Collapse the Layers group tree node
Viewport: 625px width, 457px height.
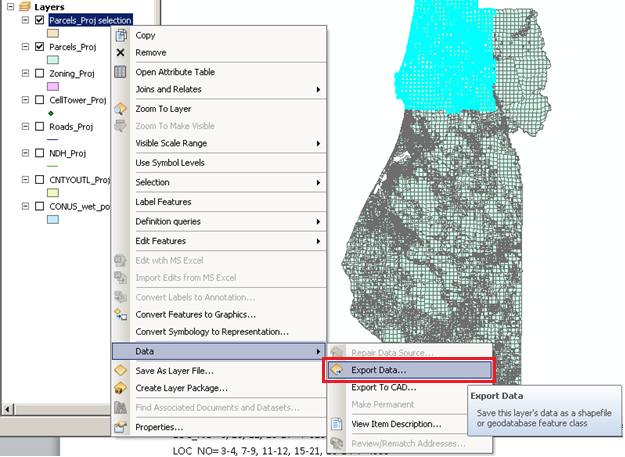point(8,6)
